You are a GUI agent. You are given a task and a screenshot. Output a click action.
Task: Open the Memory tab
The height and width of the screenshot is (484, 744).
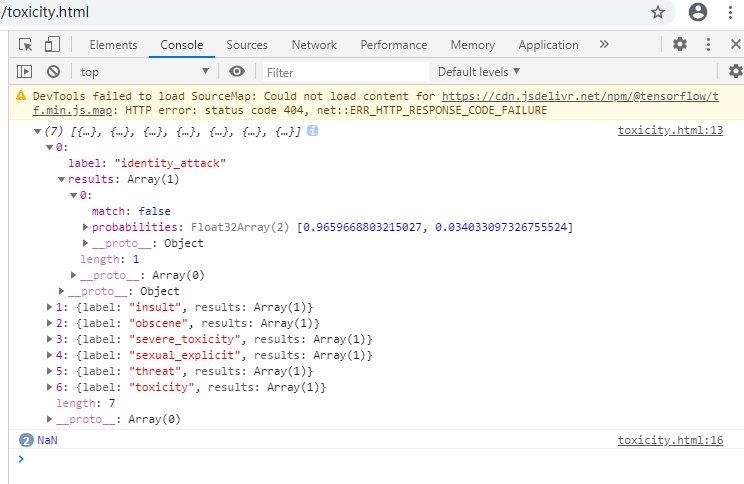(473, 45)
